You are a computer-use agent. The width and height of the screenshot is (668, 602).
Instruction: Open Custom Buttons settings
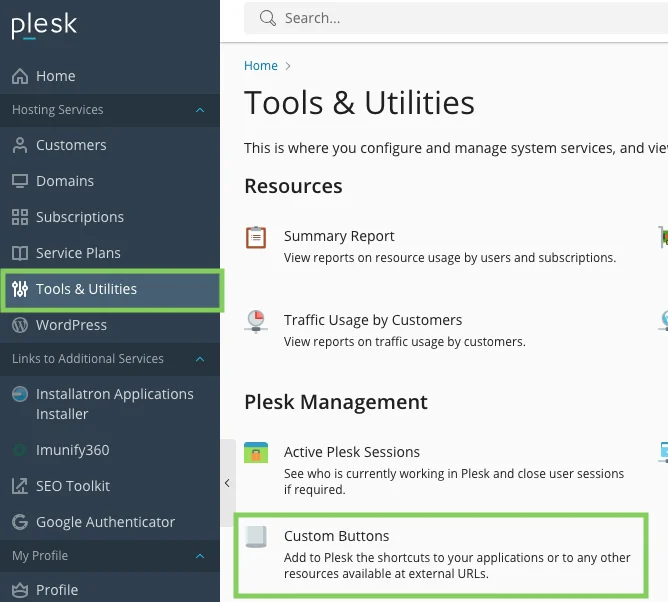coord(336,536)
